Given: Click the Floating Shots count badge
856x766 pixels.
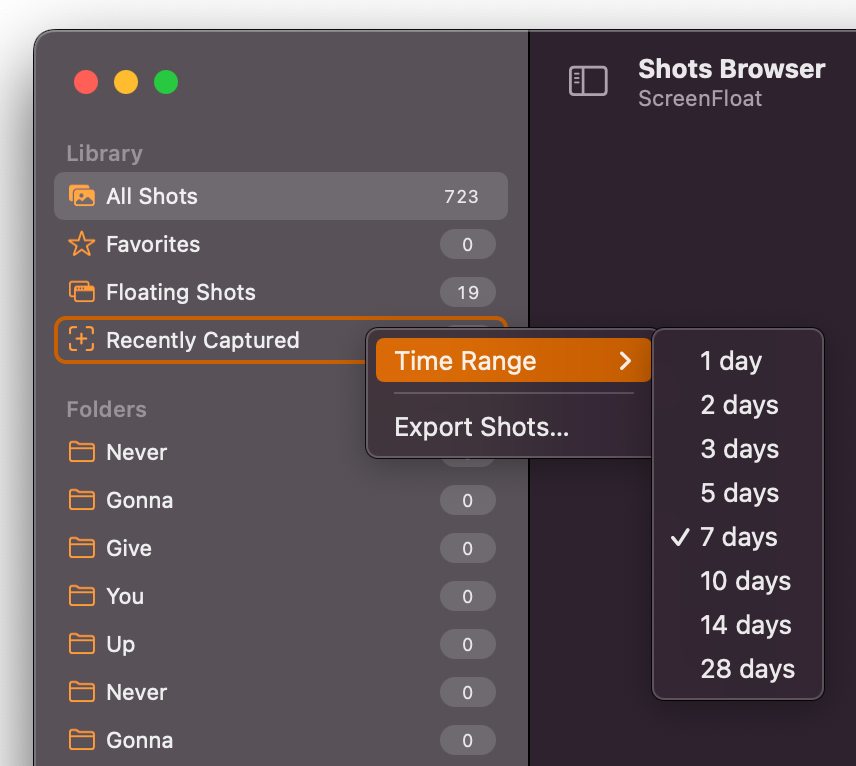Looking at the screenshot, I should (x=468, y=292).
